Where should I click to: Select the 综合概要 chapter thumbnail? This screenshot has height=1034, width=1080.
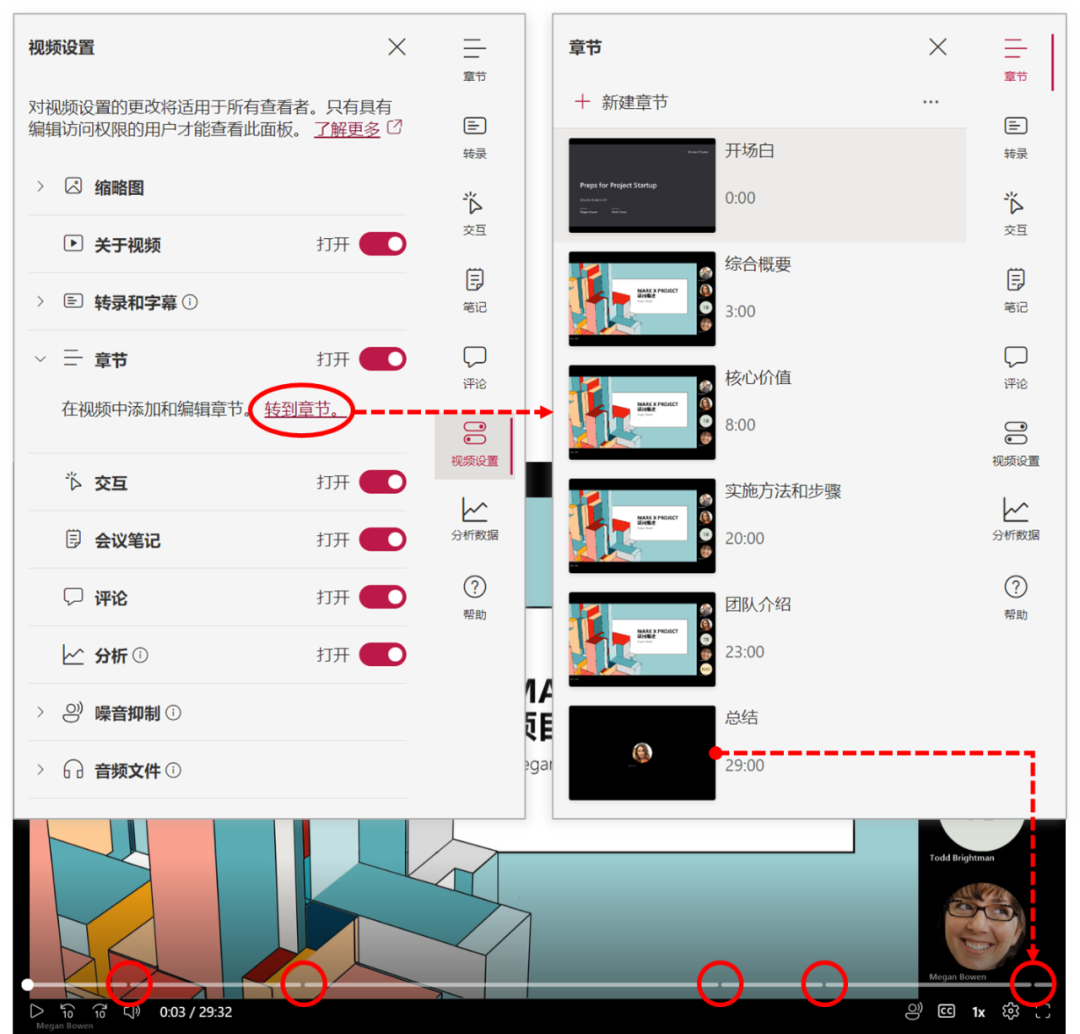coord(641,299)
